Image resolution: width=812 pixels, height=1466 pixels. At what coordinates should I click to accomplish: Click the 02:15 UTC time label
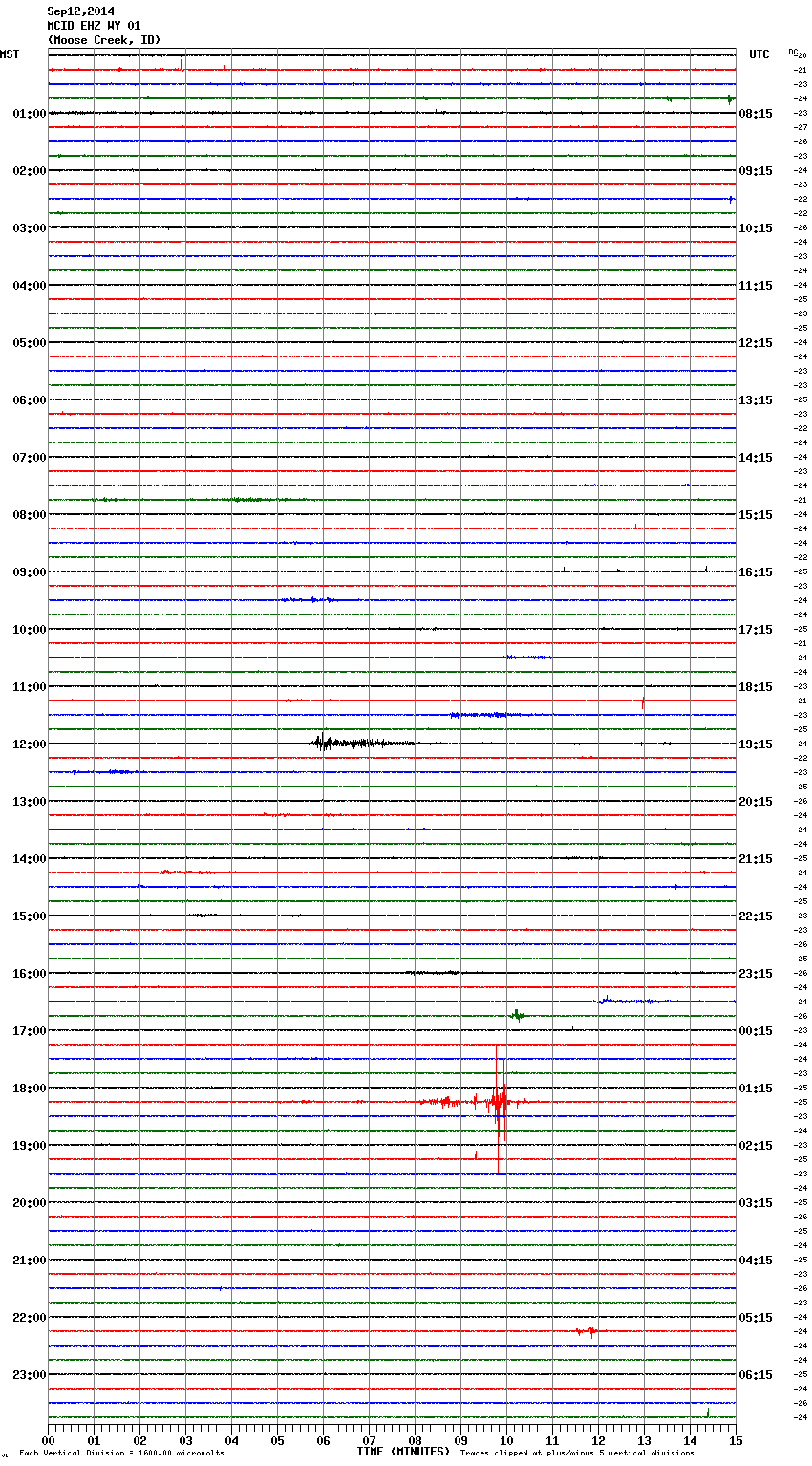(756, 1146)
